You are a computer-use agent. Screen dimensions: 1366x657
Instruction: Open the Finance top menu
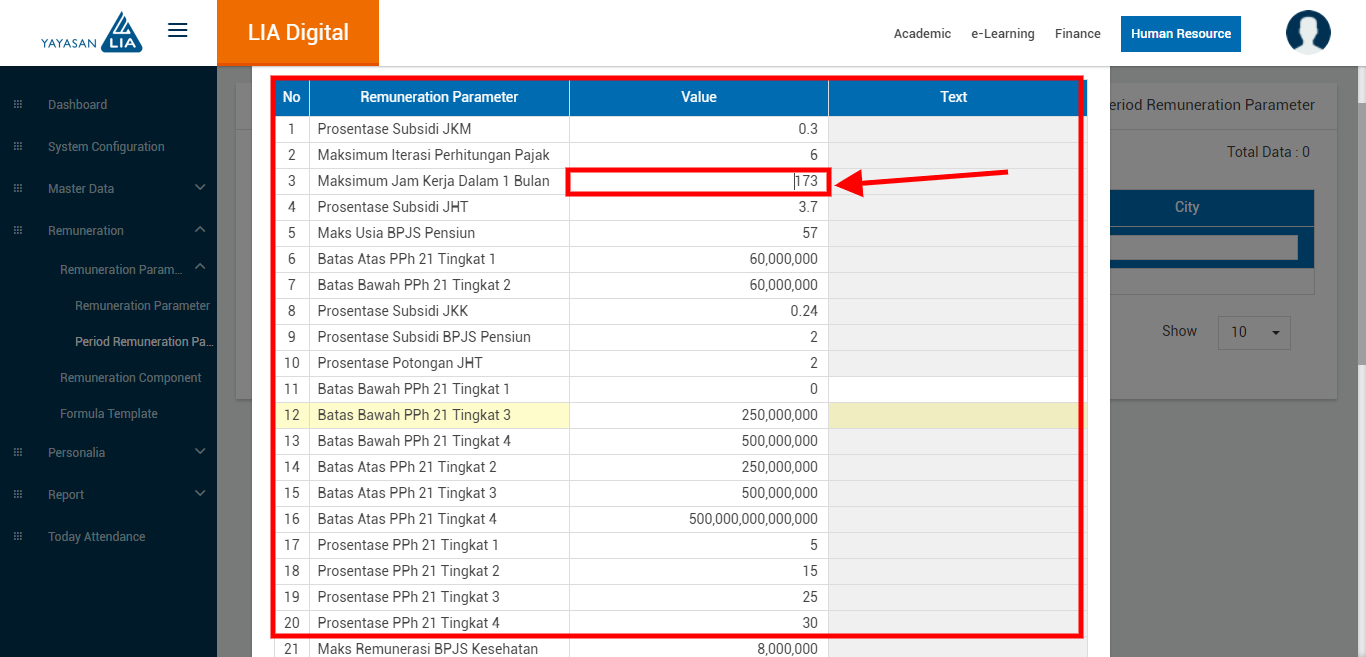[1077, 34]
